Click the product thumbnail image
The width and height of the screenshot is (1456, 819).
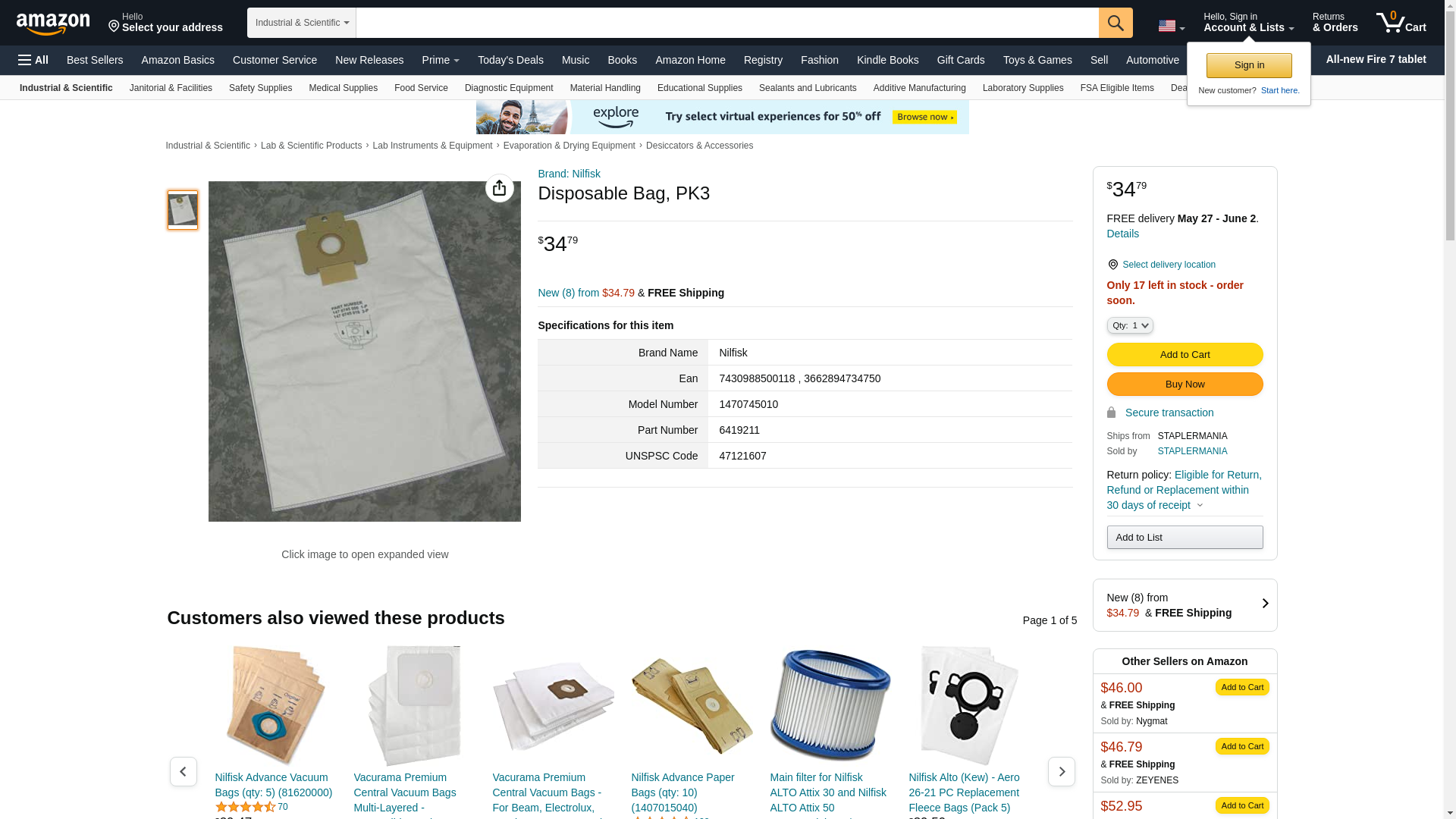pos(183,210)
